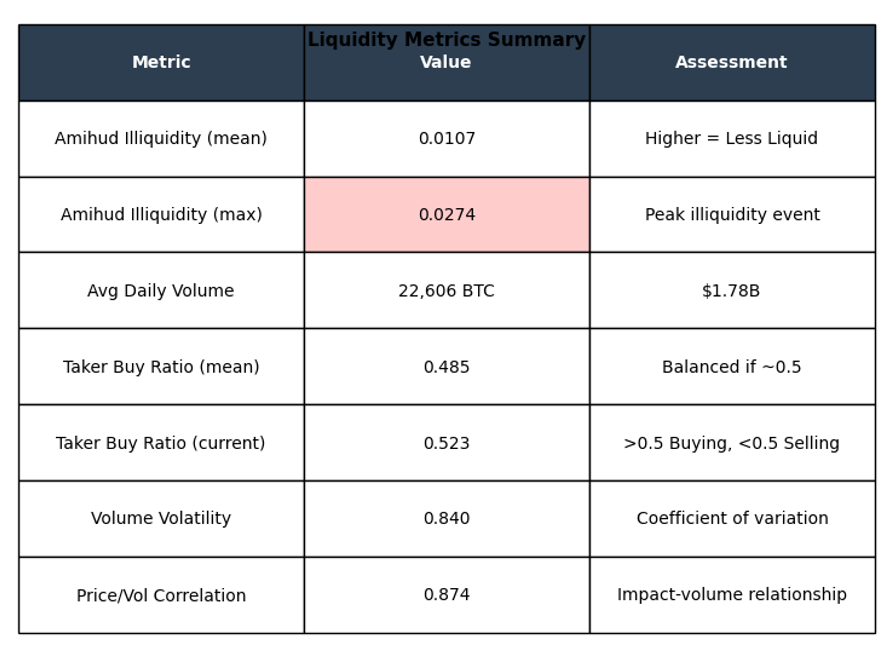Select the Coefficient of variation cell
The width and height of the screenshot is (886, 666).
point(731,519)
